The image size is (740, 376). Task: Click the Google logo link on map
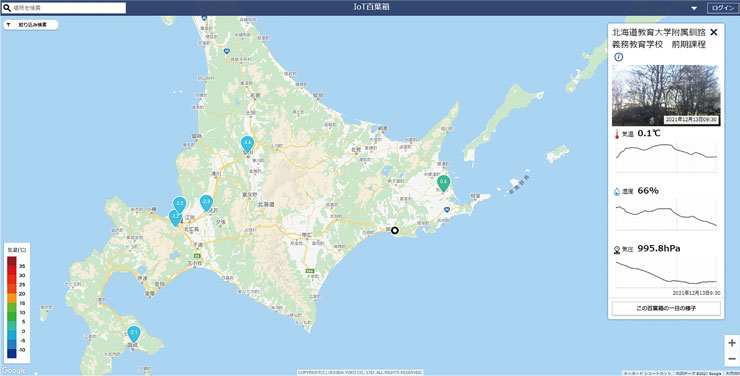(x=13, y=370)
